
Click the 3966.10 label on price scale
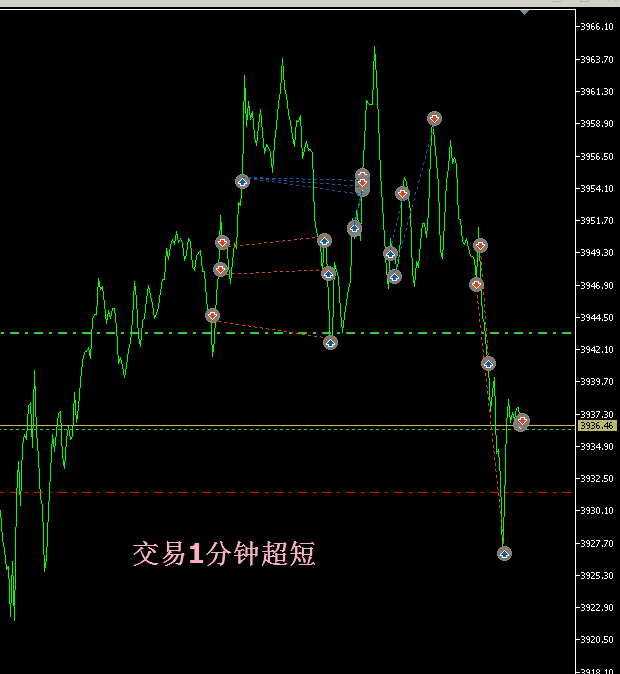(597, 27)
